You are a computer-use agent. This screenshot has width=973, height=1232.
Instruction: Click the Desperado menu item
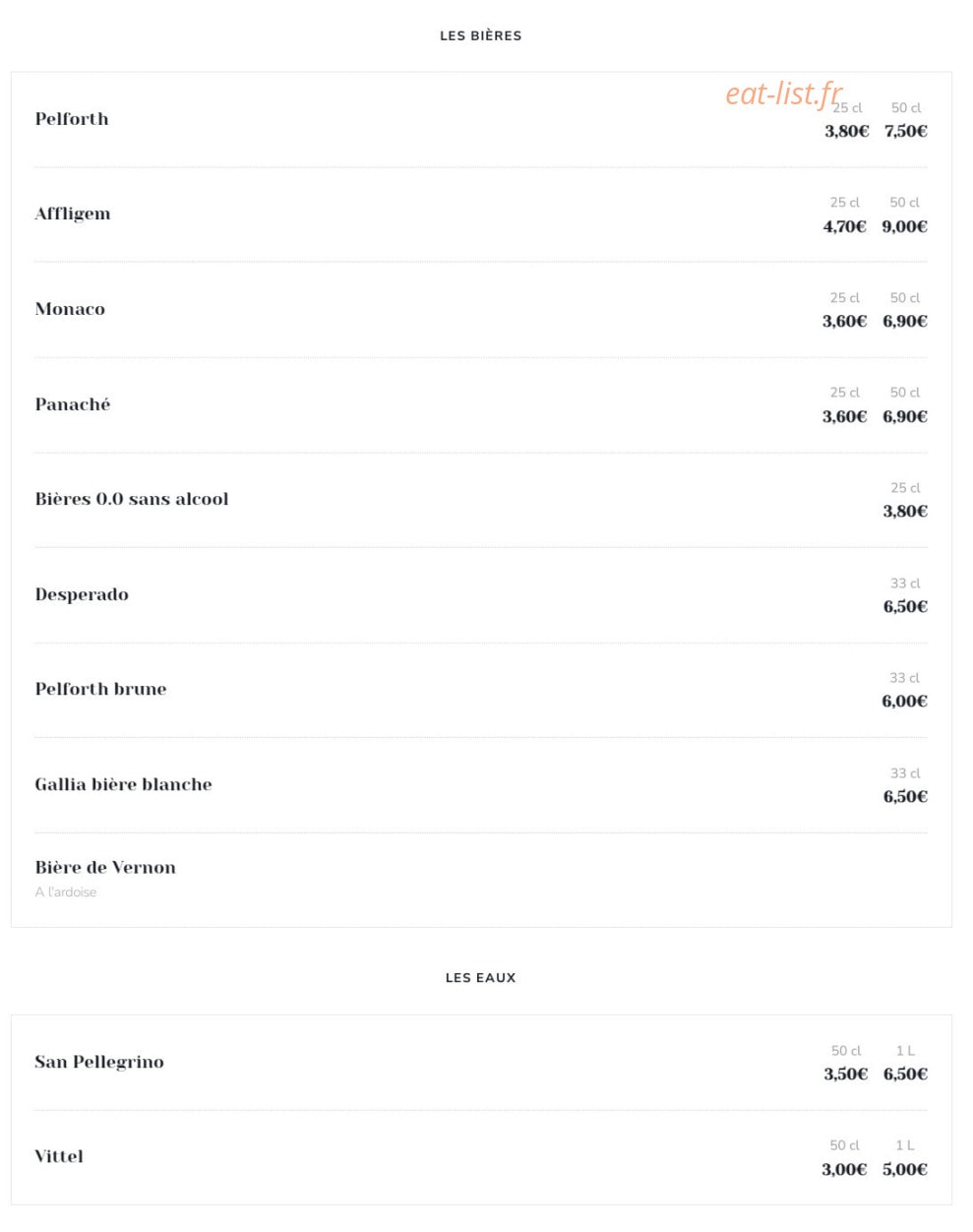point(82,594)
